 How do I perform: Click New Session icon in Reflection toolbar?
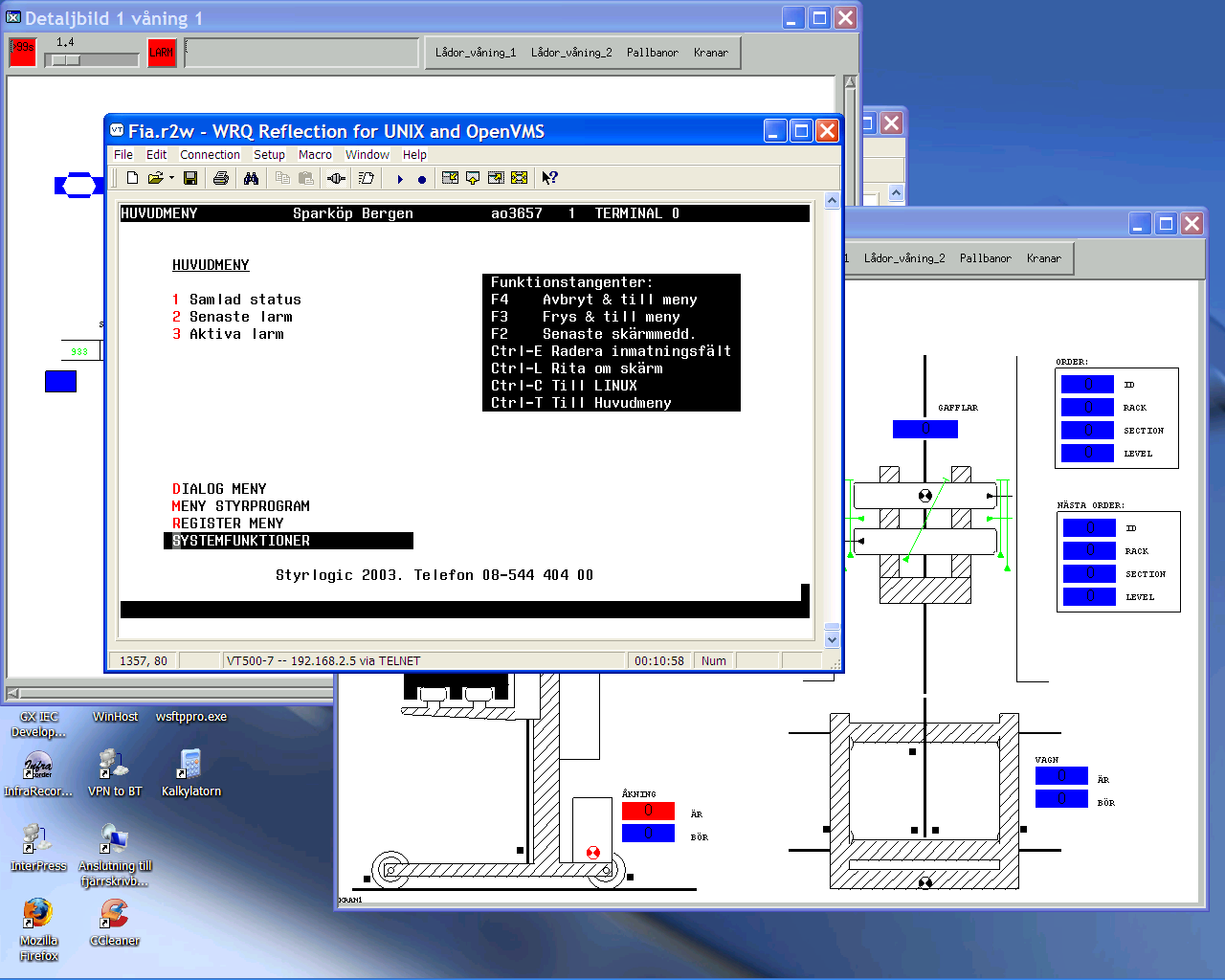[x=132, y=178]
